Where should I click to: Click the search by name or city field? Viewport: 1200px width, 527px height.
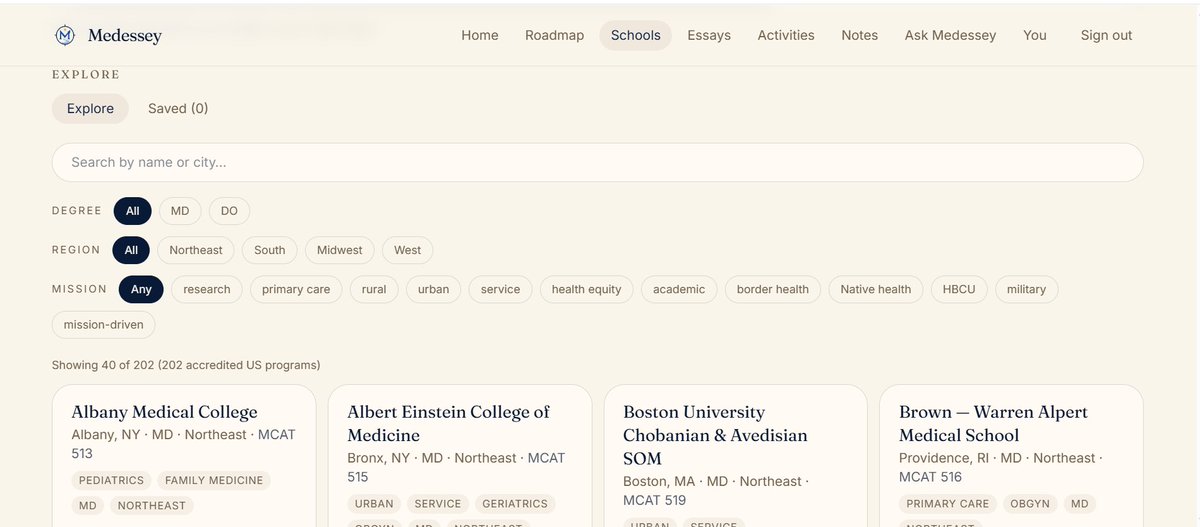(x=597, y=162)
